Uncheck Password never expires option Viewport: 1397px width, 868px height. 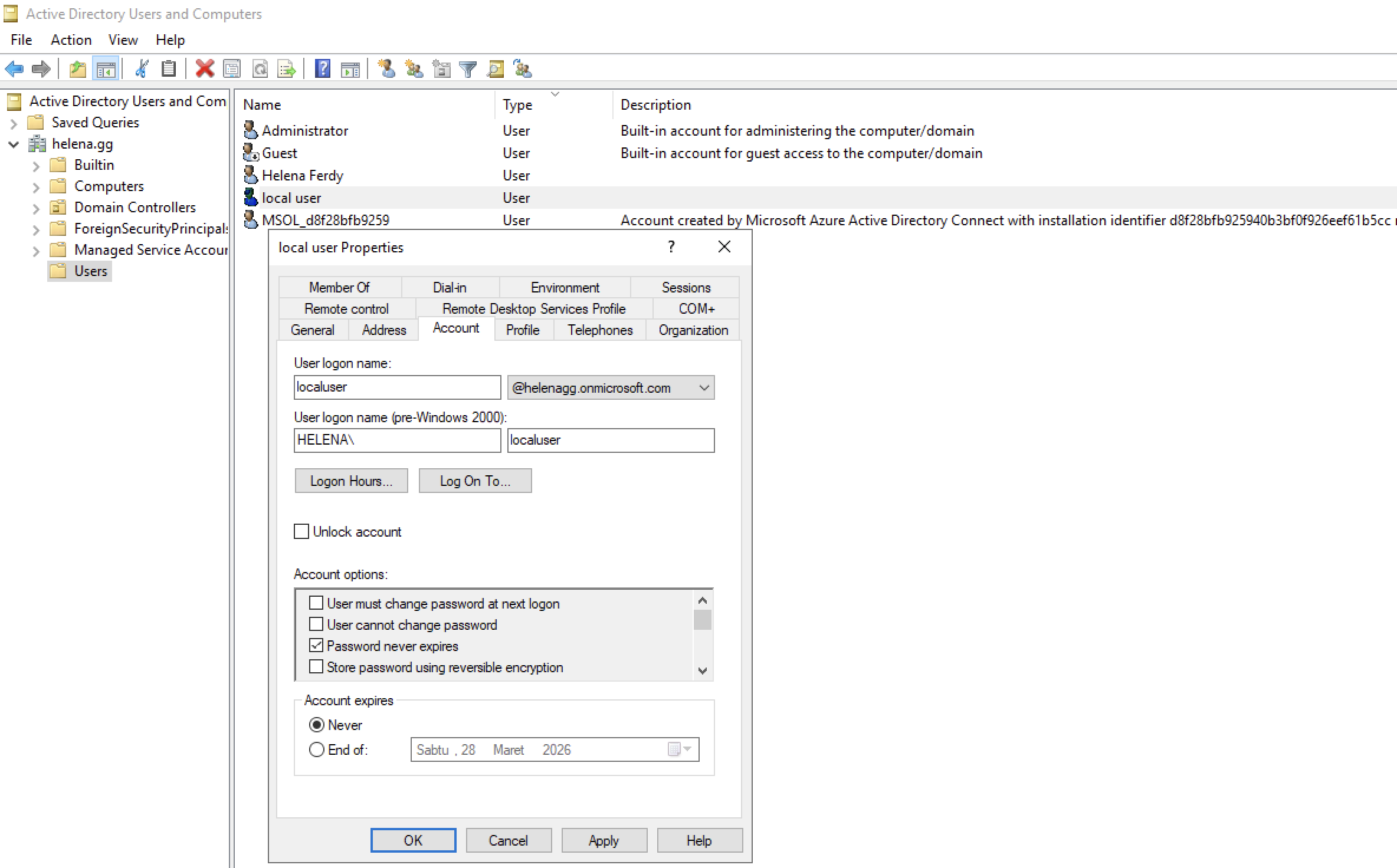(x=316, y=646)
